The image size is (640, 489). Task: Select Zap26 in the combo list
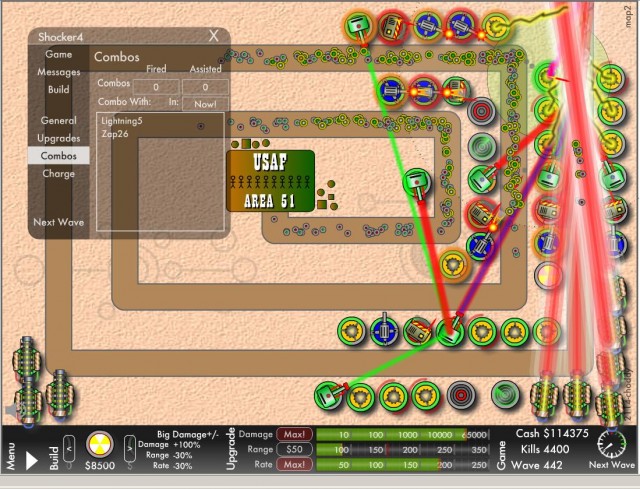click(115, 133)
